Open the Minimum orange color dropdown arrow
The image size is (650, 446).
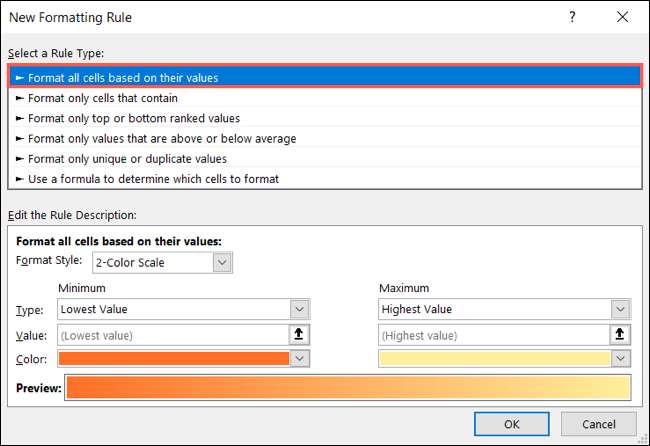point(298,358)
